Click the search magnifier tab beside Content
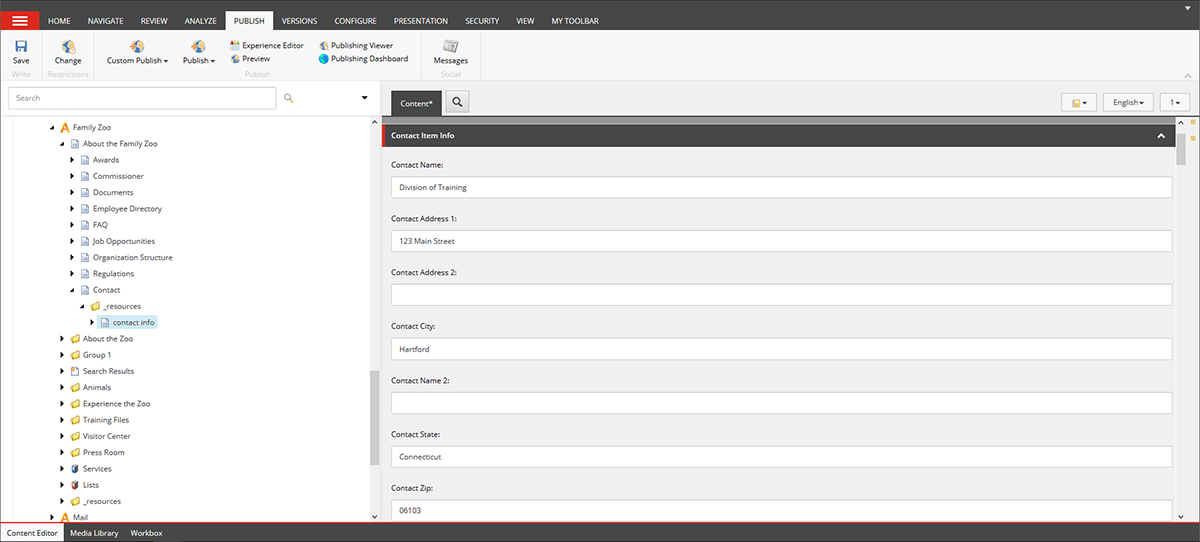Screen dimensions: 1200x542 pos(456,102)
